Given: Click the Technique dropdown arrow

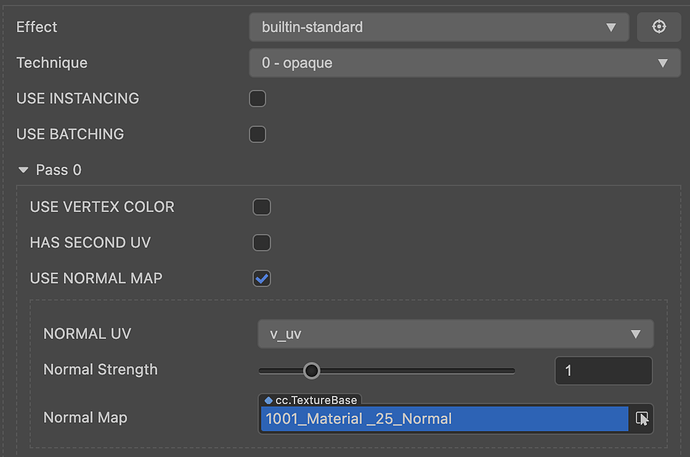Looking at the screenshot, I should point(662,63).
